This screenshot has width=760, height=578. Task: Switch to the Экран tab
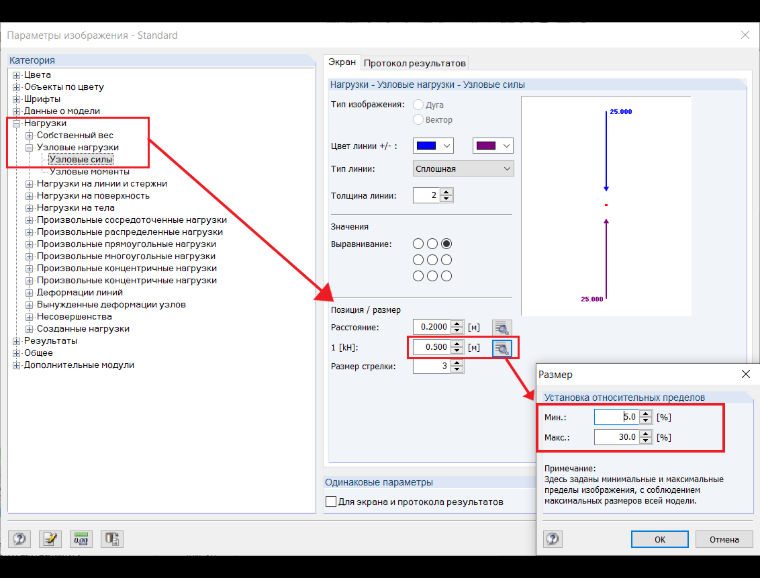point(342,62)
